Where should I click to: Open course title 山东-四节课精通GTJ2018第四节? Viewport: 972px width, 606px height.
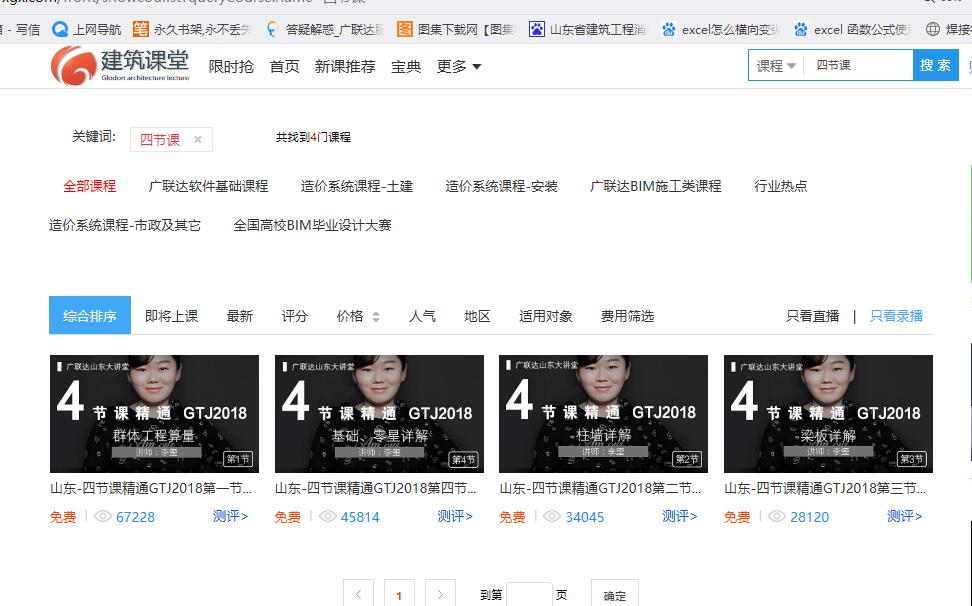point(376,488)
